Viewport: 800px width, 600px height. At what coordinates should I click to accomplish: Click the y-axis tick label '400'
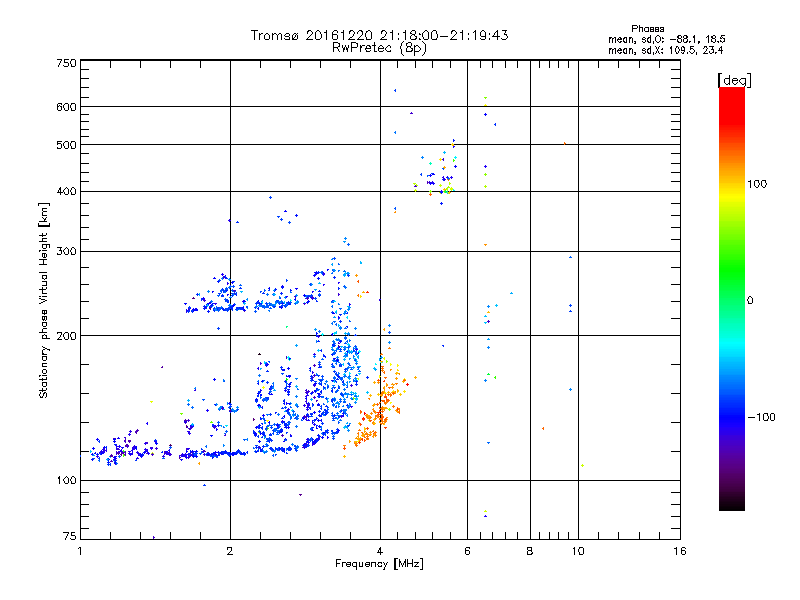[66, 191]
